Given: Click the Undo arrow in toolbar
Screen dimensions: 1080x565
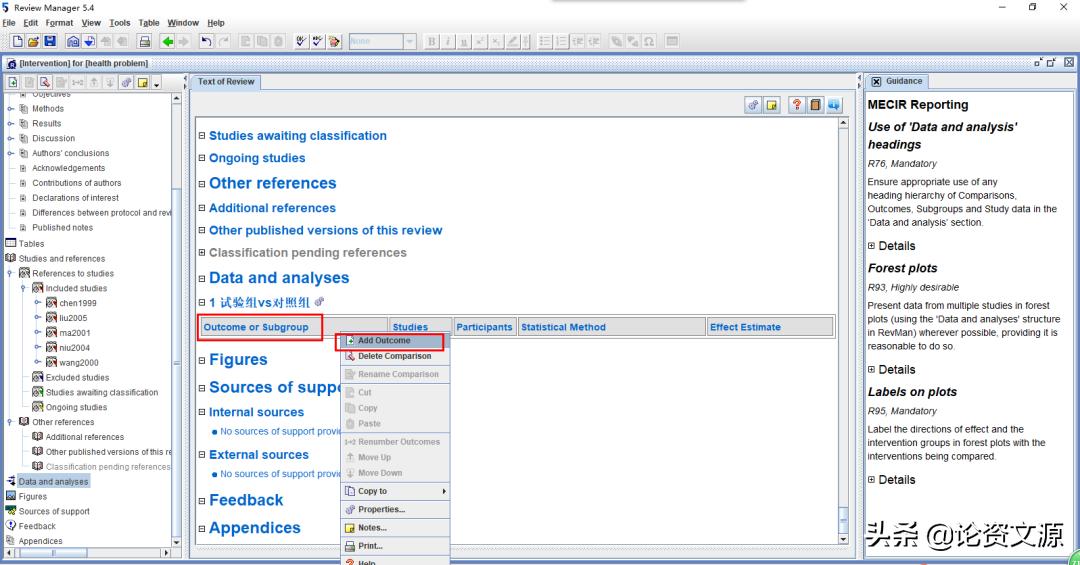Looking at the screenshot, I should pos(206,41).
